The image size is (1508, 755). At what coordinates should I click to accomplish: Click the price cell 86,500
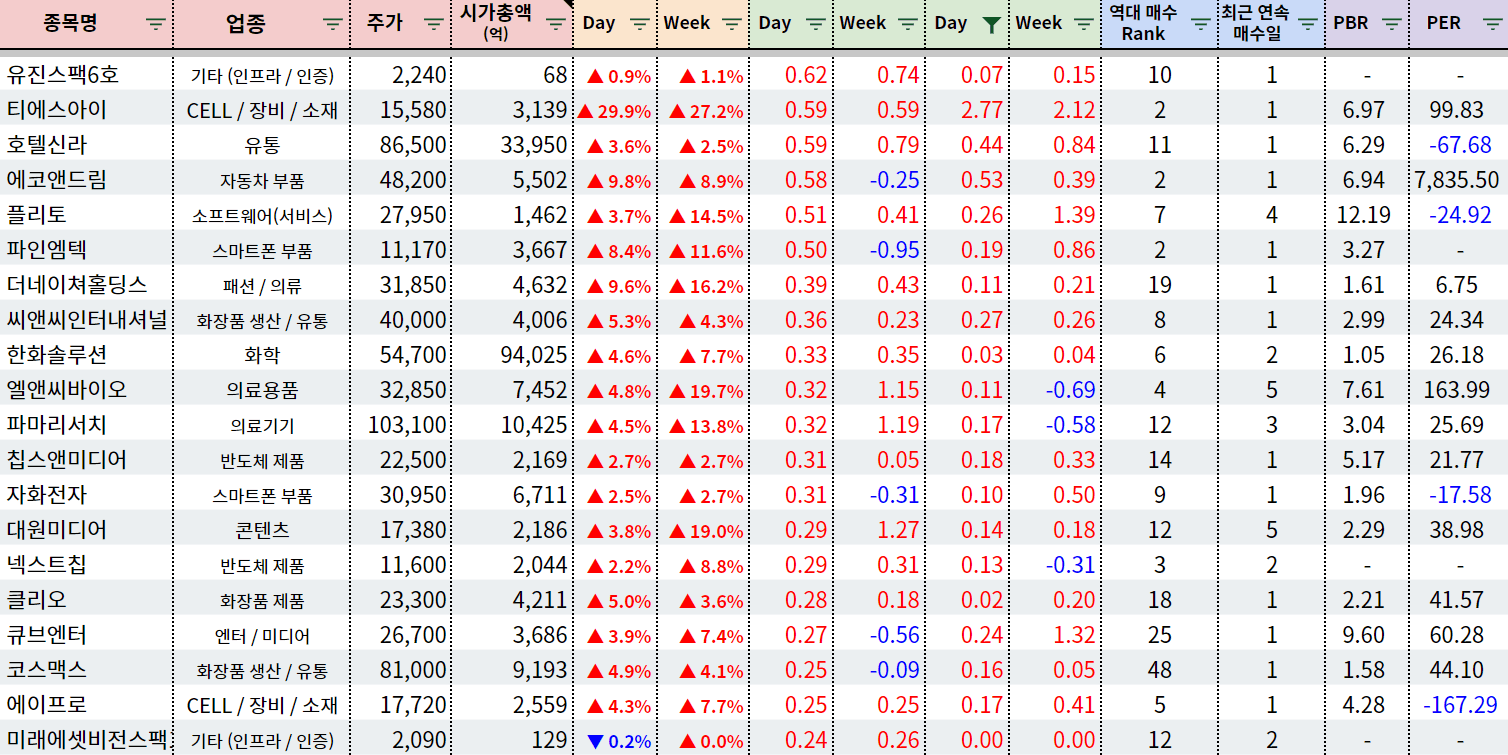(x=400, y=145)
